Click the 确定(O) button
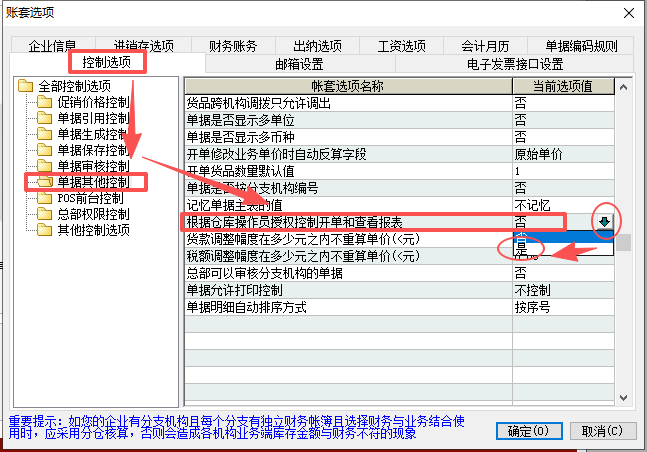The height and width of the screenshot is (452, 647). (x=527, y=431)
